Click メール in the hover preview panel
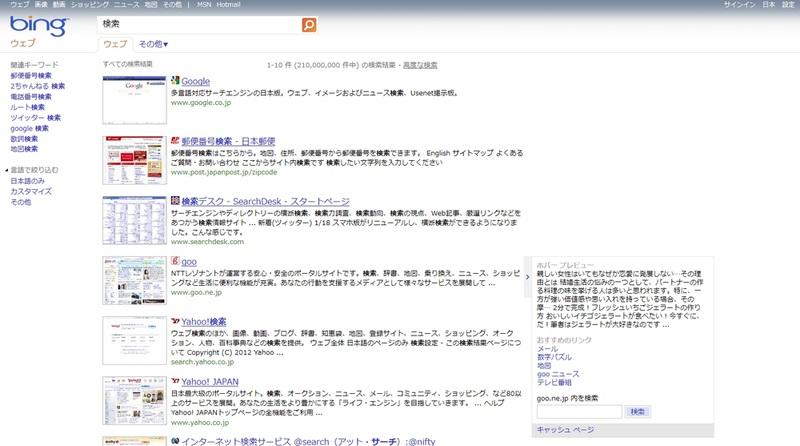 click(x=547, y=349)
